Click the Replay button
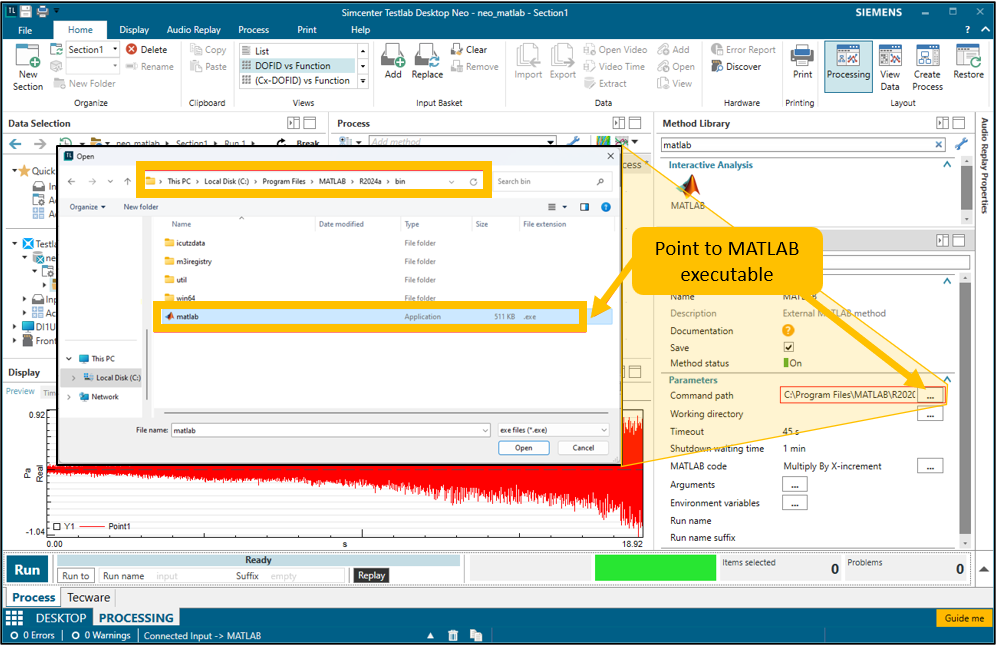 coord(372,575)
